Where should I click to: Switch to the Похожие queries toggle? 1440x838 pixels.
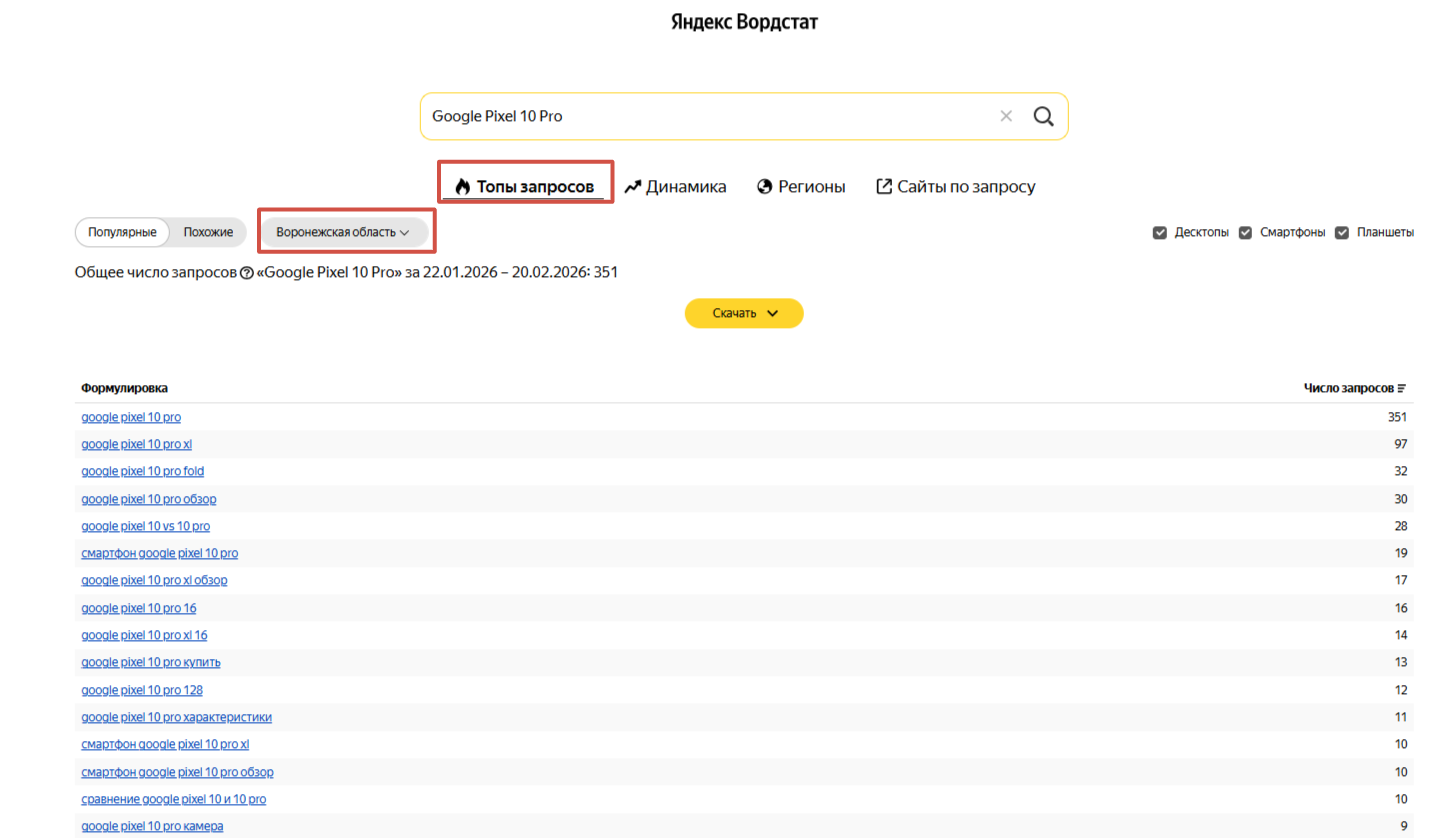208,232
